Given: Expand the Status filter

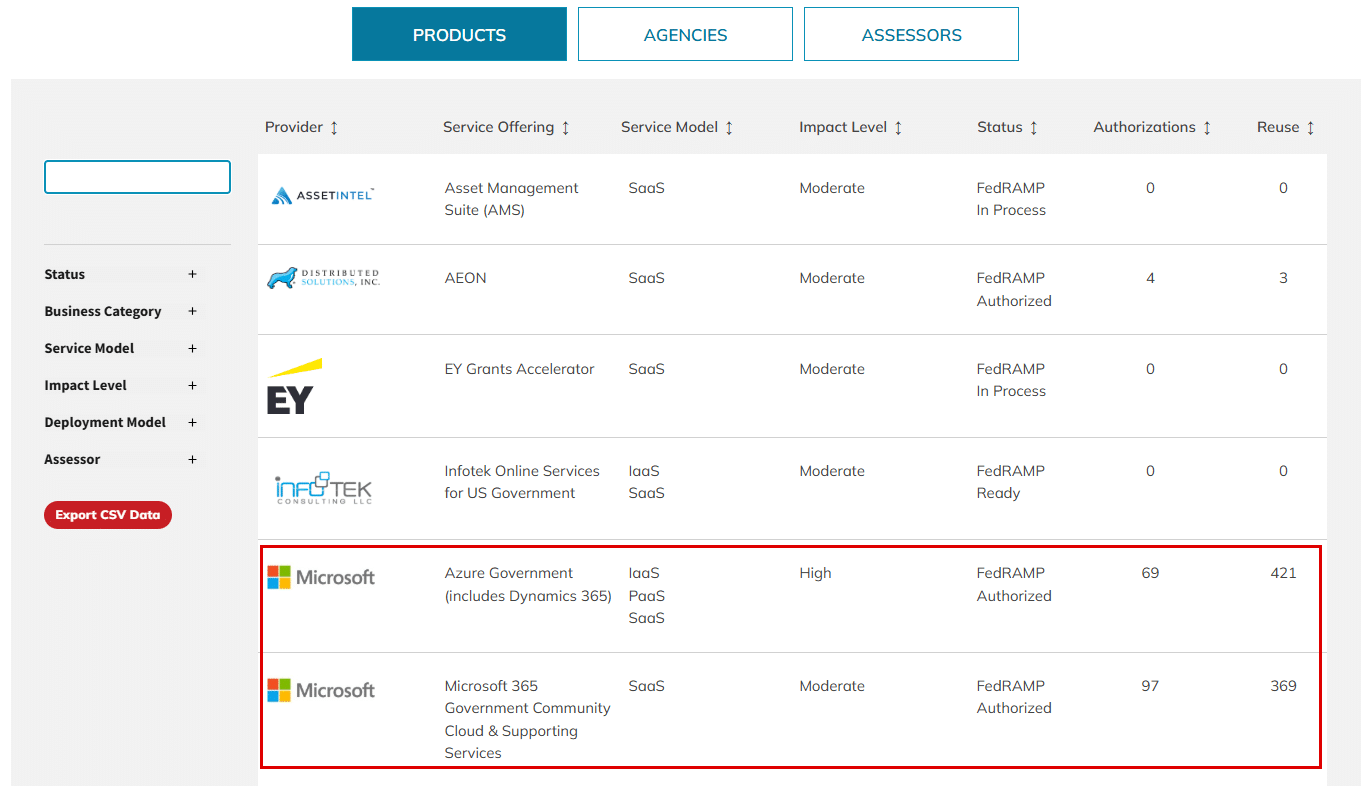Looking at the screenshot, I should point(192,274).
